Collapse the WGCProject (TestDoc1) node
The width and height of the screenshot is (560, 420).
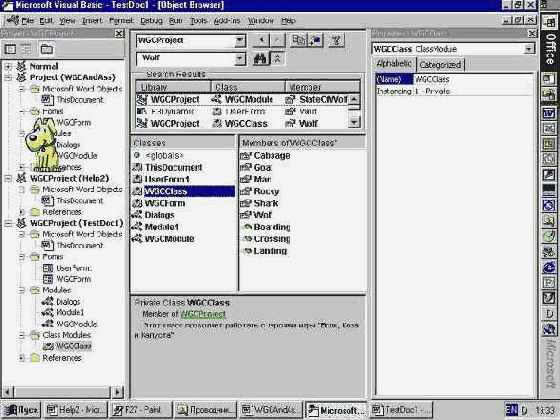tap(8, 224)
